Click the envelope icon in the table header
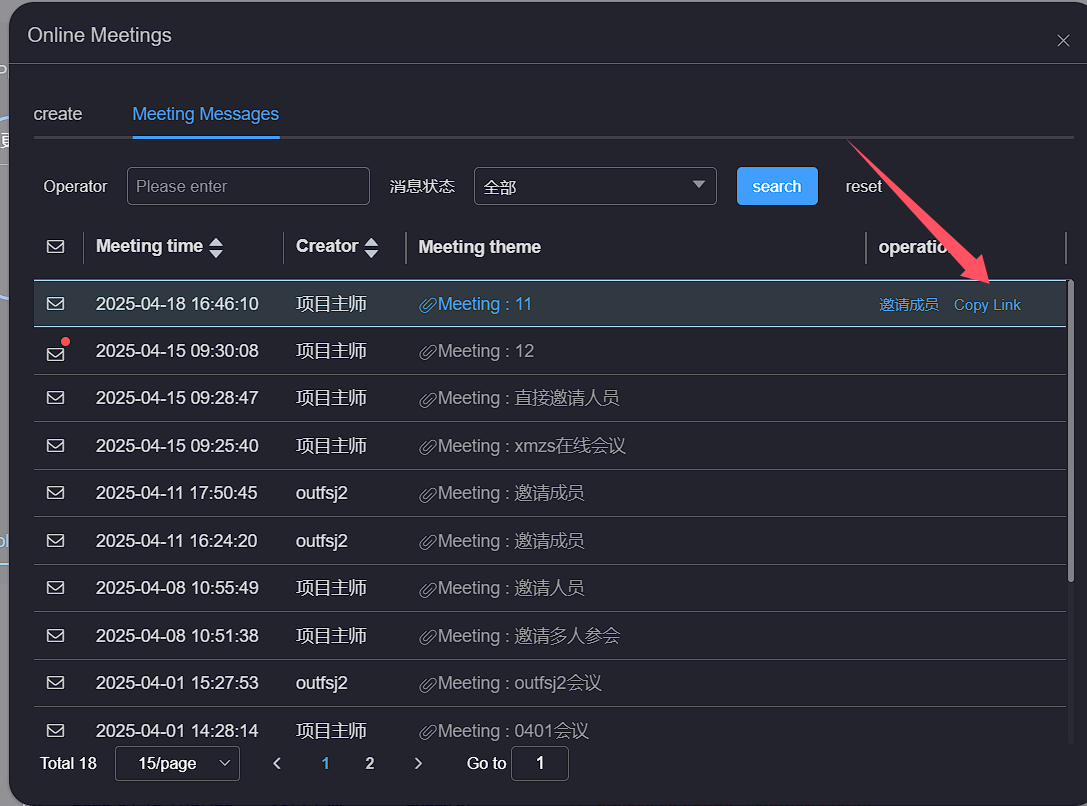1087x806 pixels. click(55, 247)
